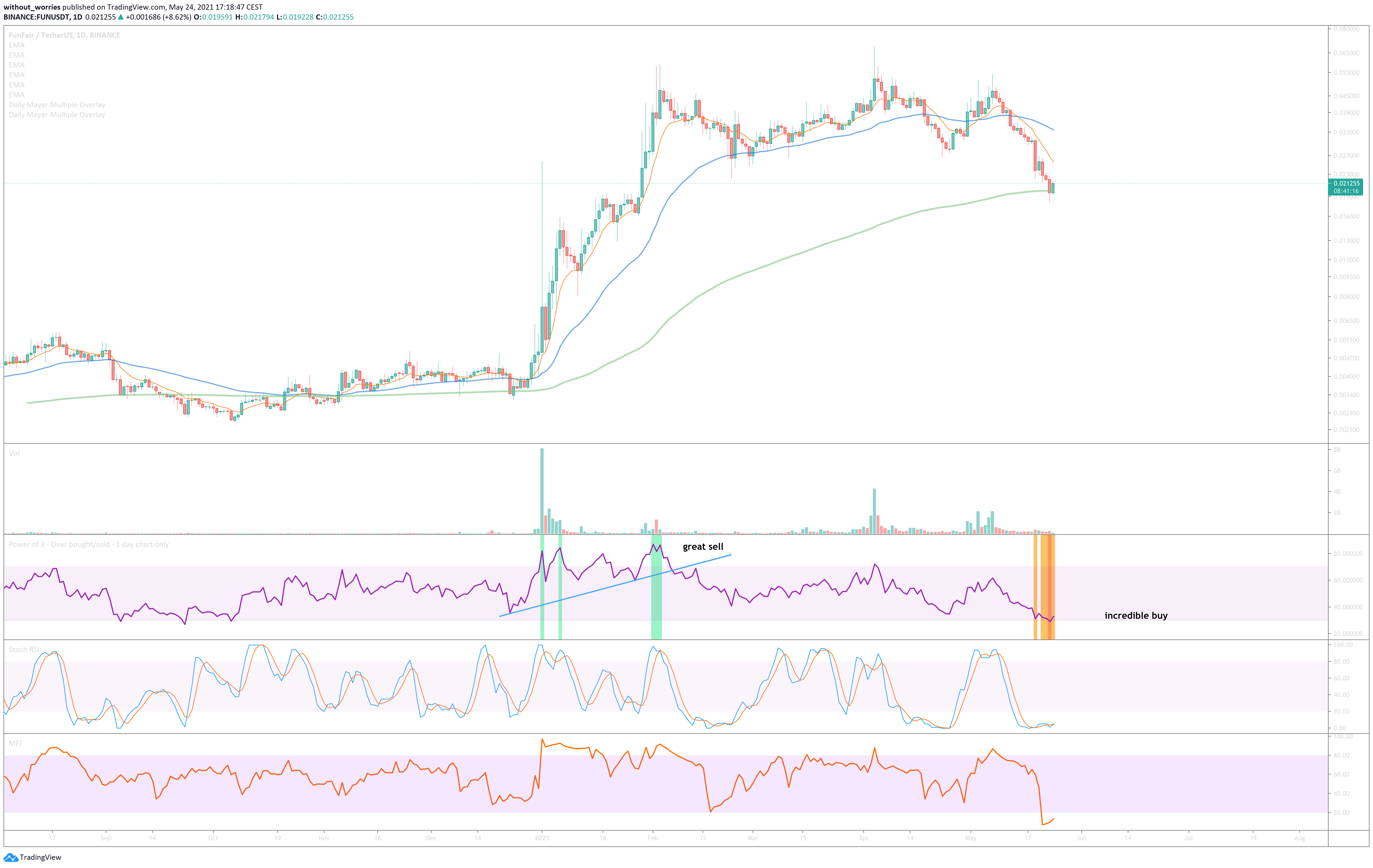Click the 8B volume axis label

pos(1336,450)
